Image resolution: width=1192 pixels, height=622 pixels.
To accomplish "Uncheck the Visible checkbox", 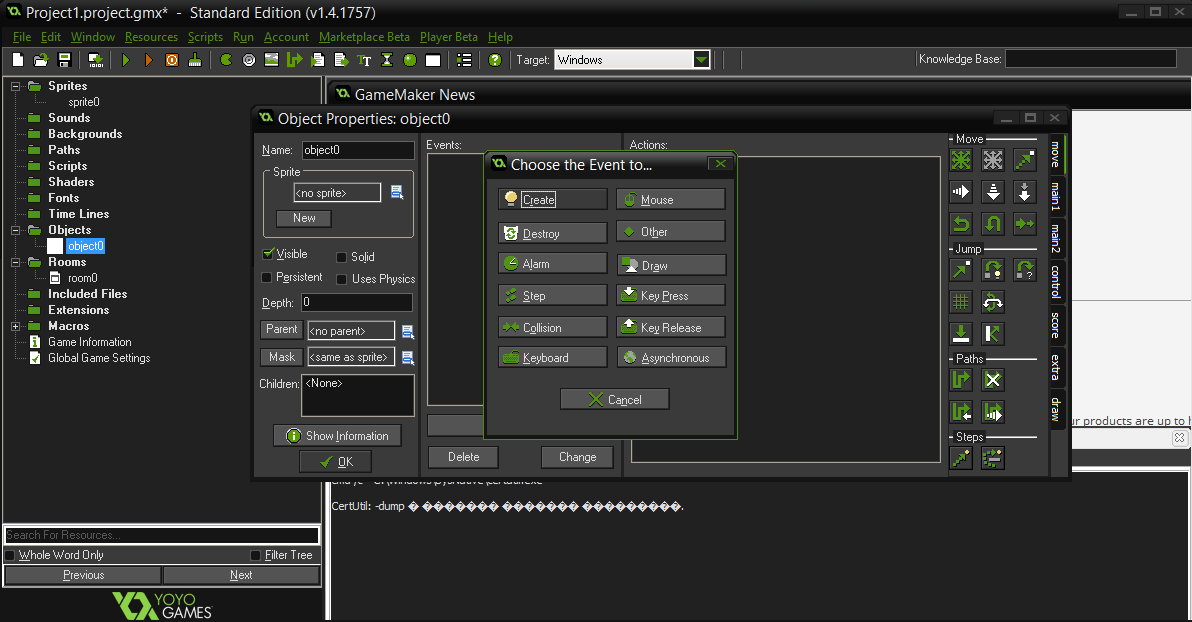I will (267, 254).
